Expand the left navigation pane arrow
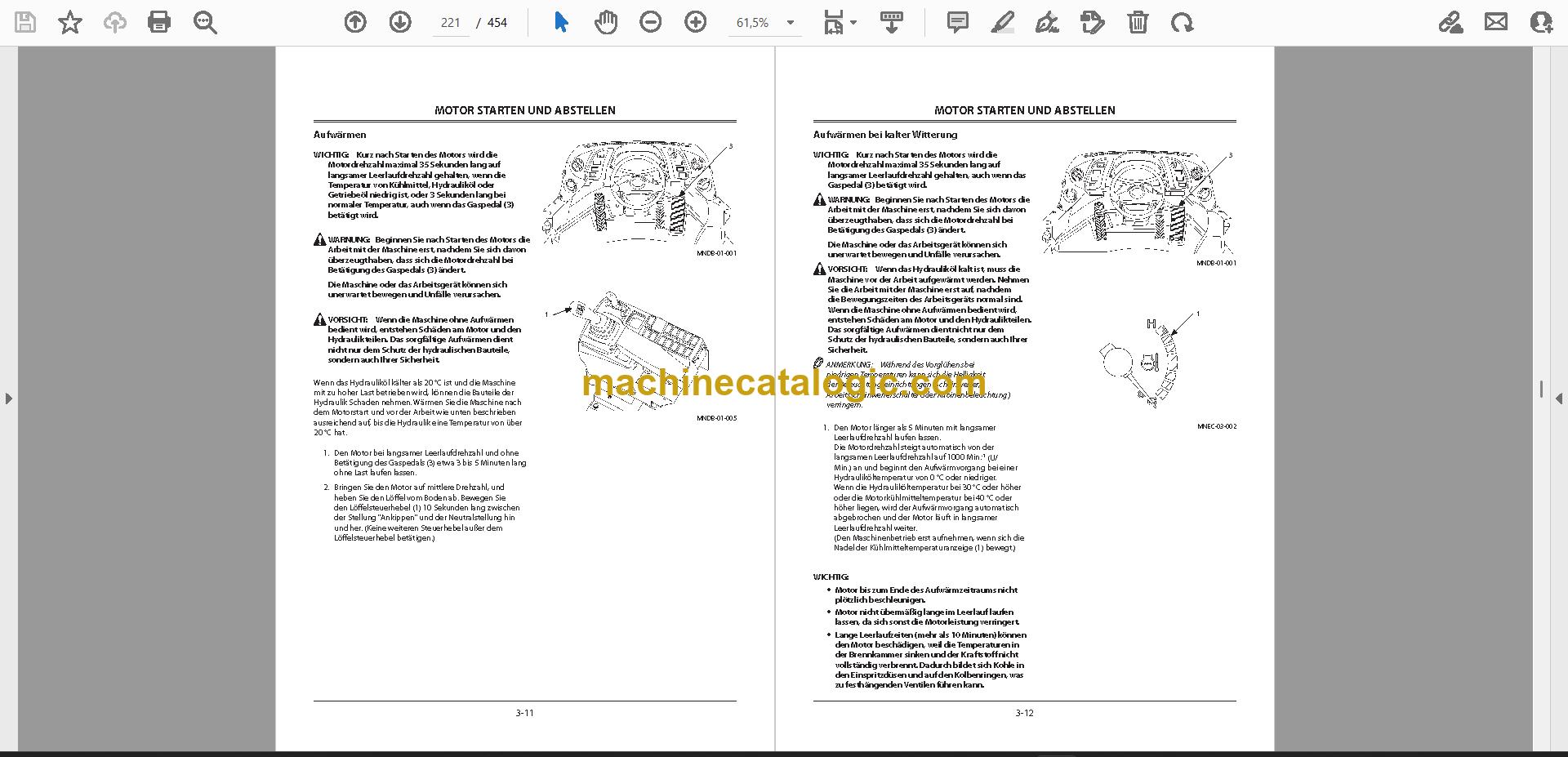The image size is (1568, 757). point(8,399)
